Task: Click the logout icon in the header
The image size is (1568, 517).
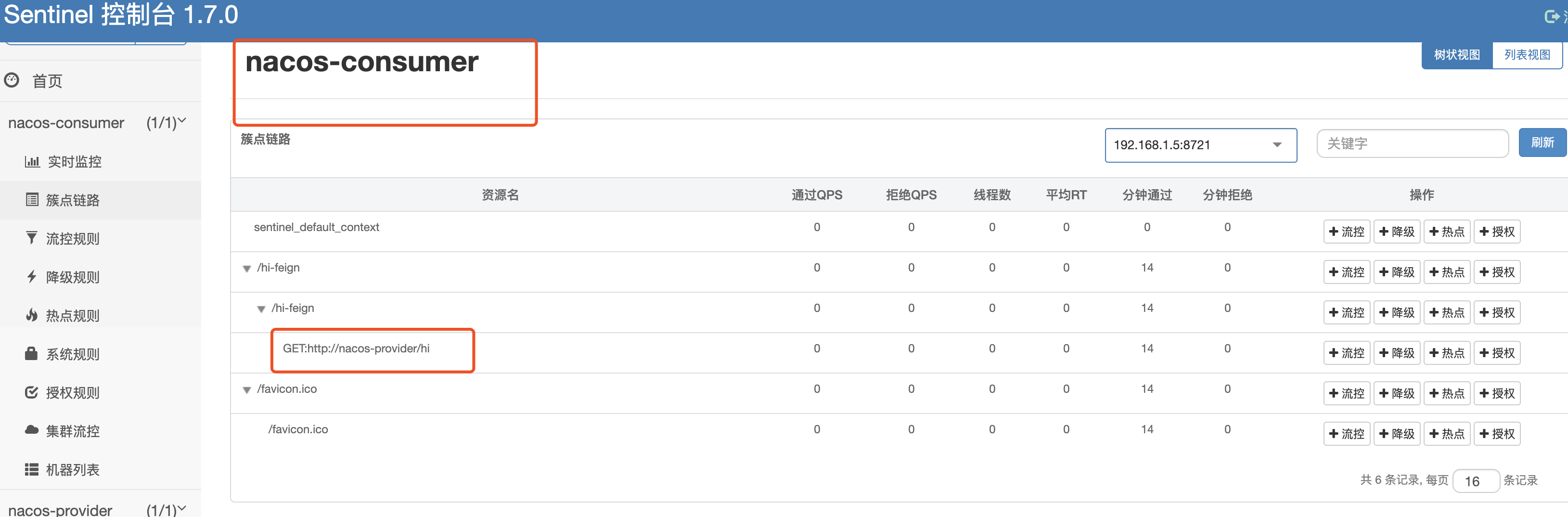Action: click(x=1552, y=16)
